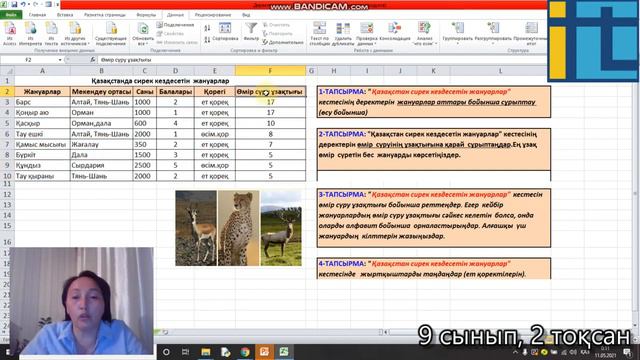Switch to the Вид tab

[246, 15]
